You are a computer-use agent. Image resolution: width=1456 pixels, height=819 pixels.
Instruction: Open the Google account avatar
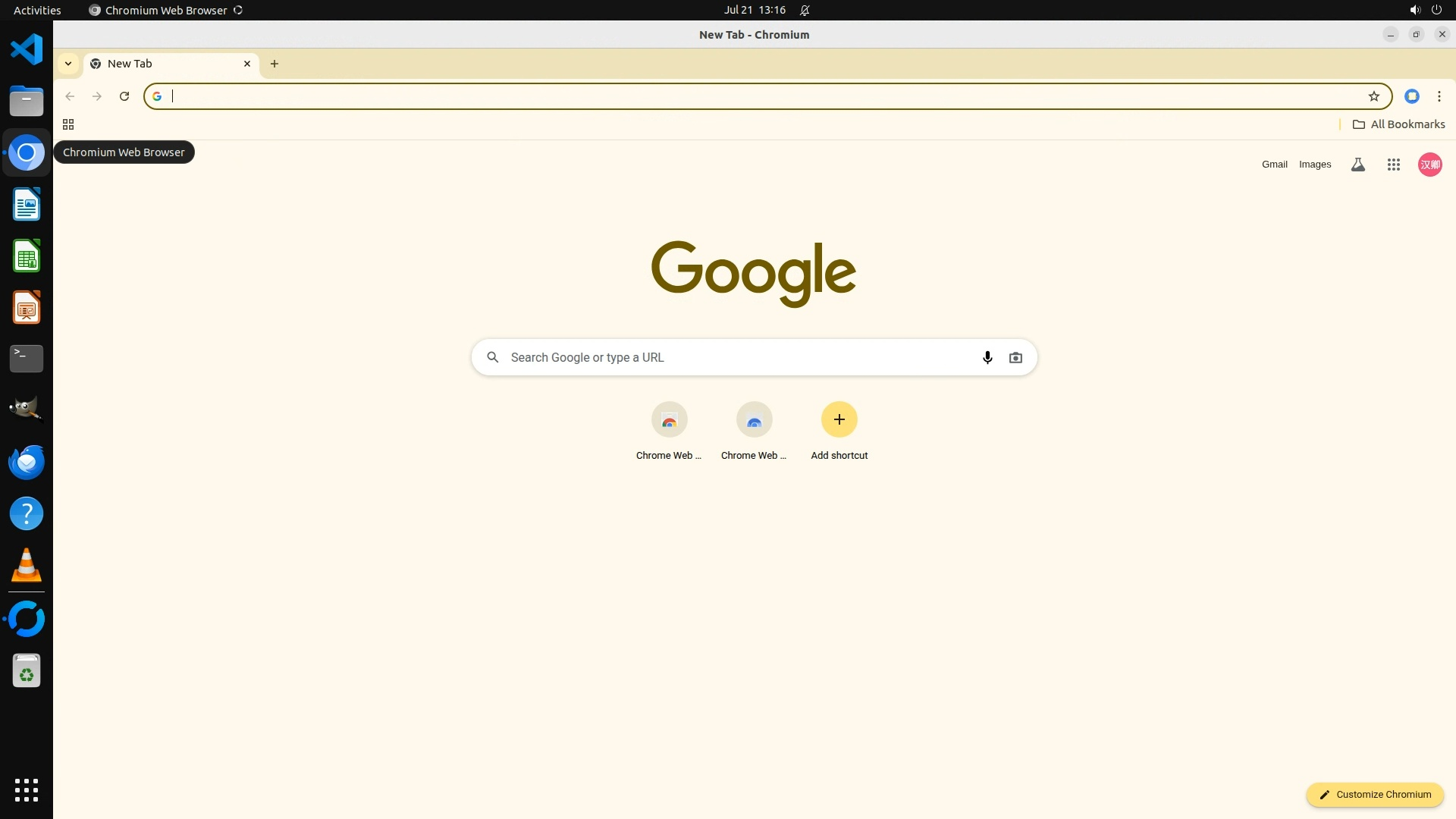(1429, 165)
